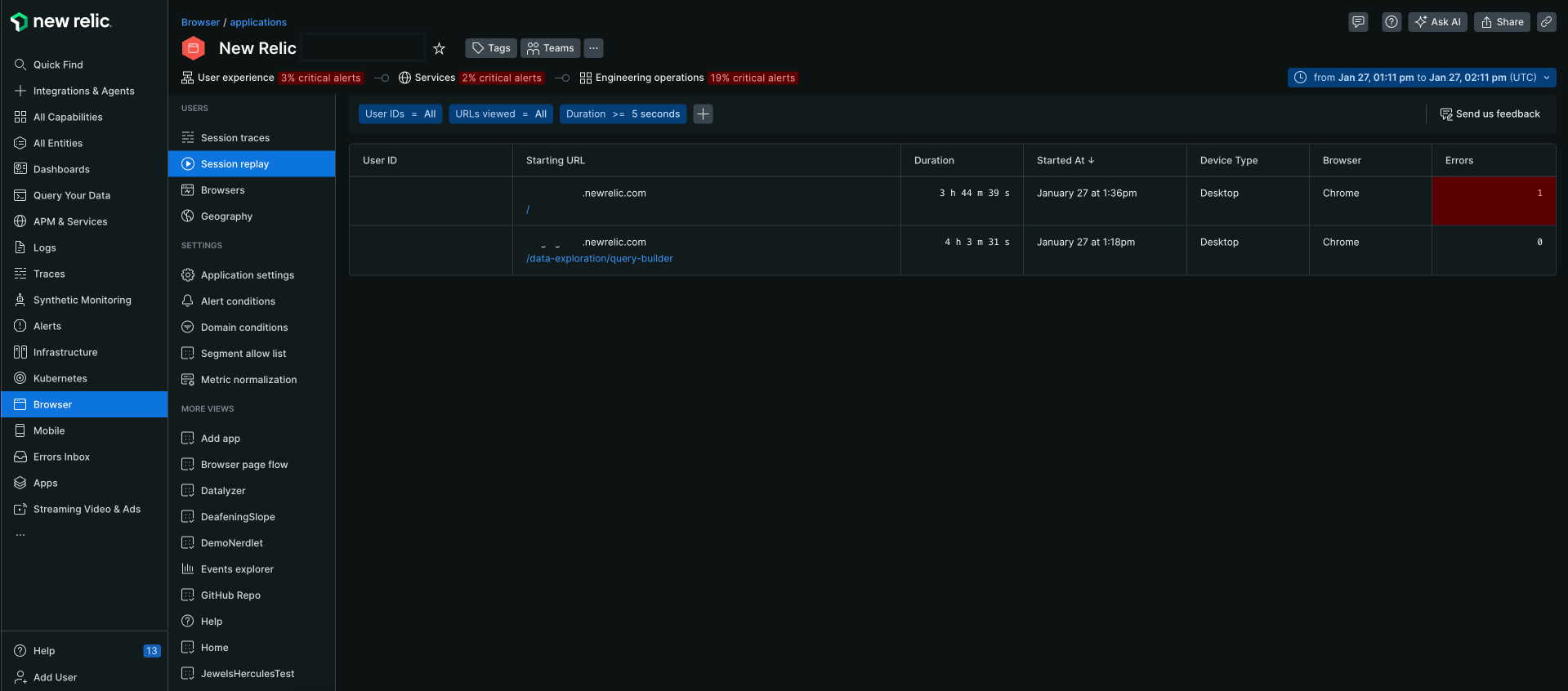The height and width of the screenshot is (691, 1568).
Task: Select Session traces in the Users menu
Action: (235, 138)
